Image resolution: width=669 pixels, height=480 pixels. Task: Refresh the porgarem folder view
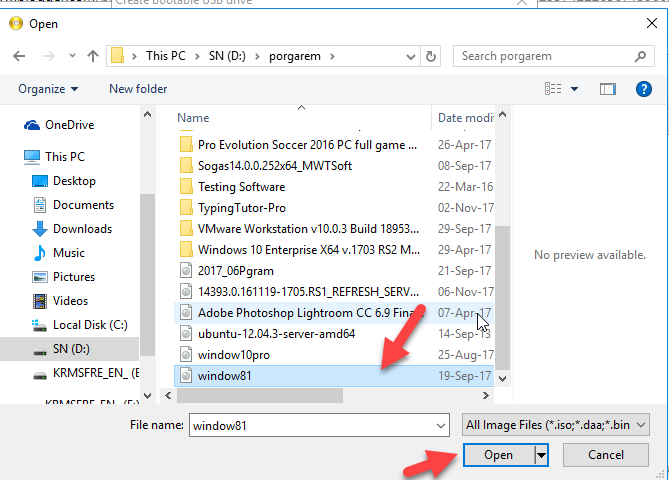(x=431, y=56)
